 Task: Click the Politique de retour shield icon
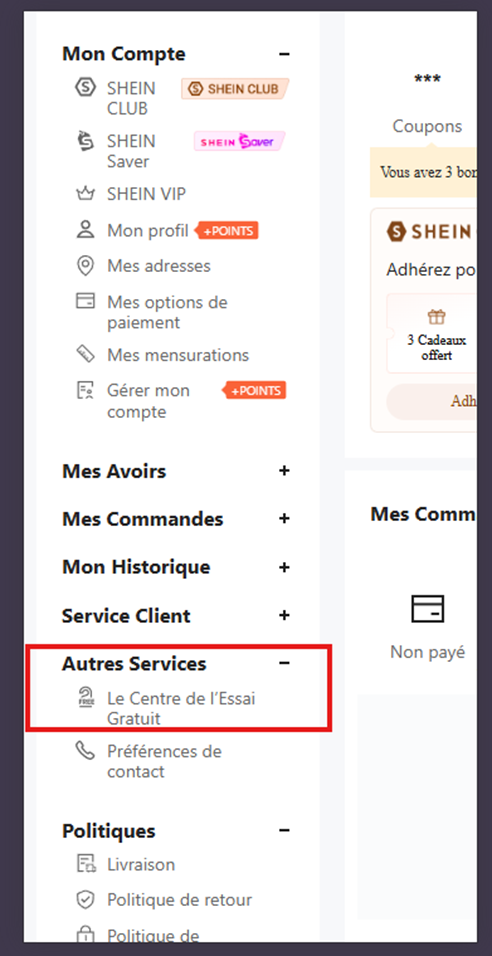tap(85, 900)
